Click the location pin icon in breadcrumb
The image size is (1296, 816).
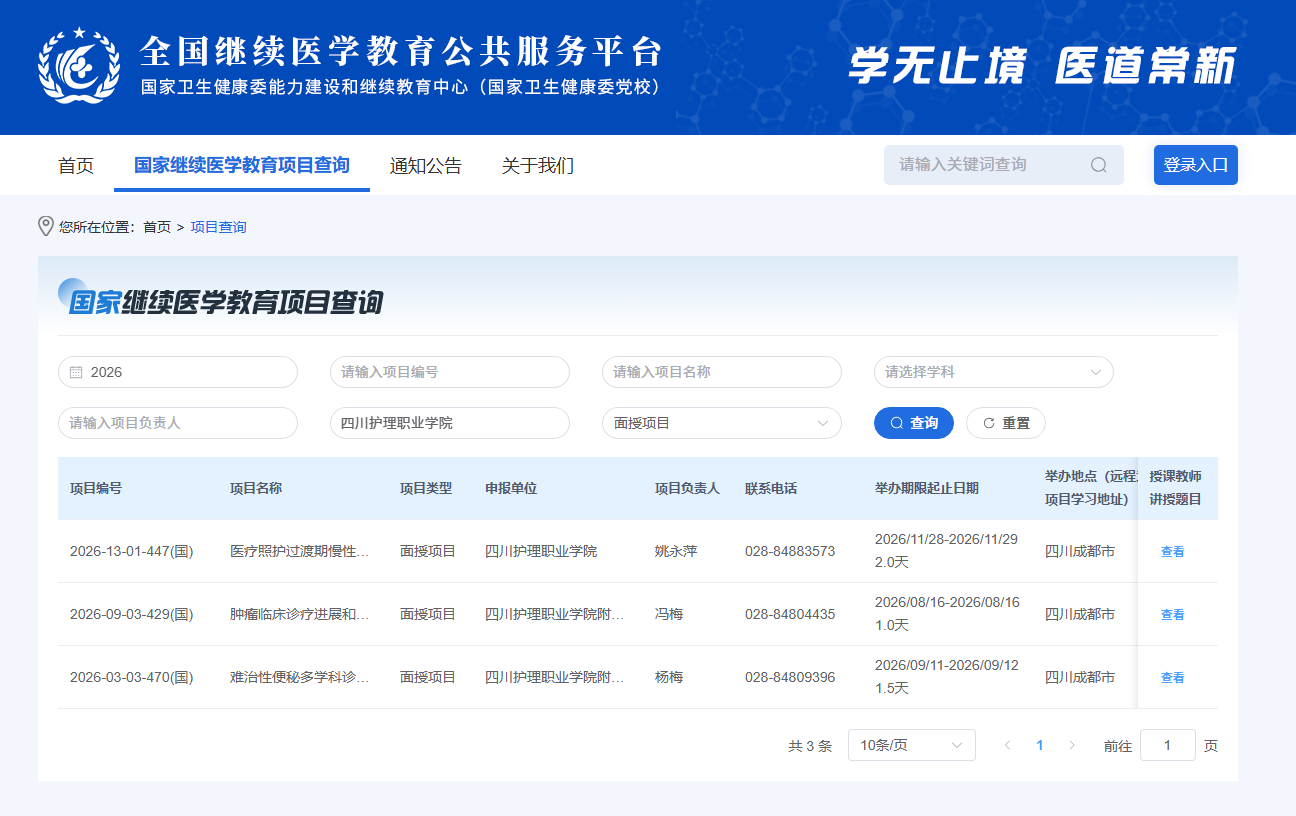click(46, 227)
